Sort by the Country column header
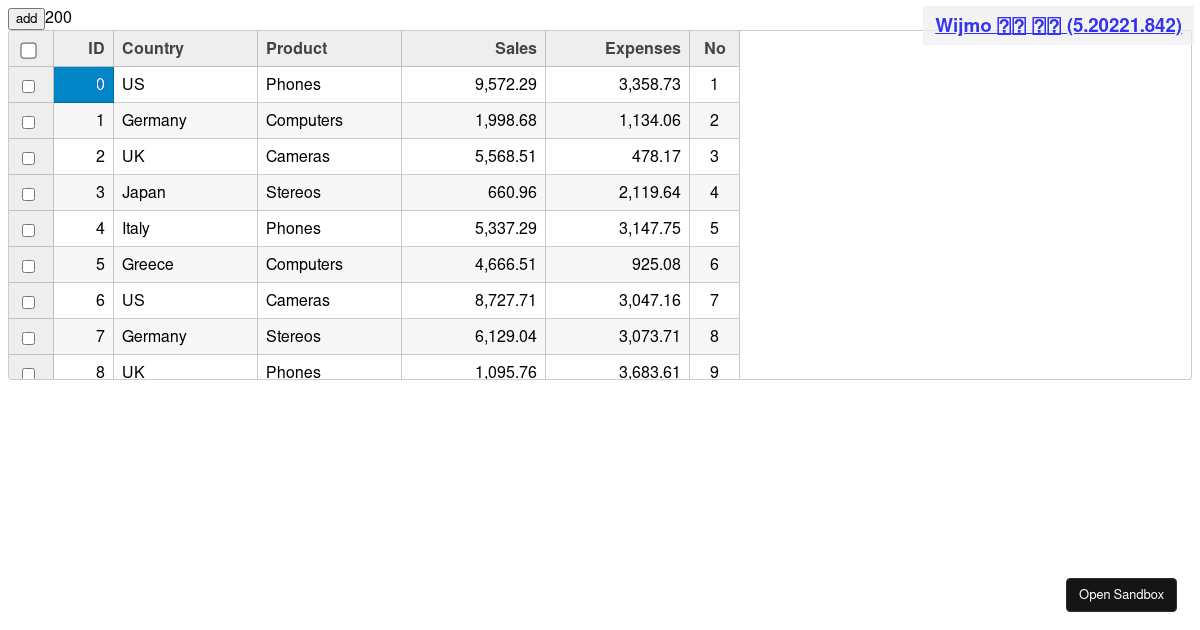 click(185, 49)
